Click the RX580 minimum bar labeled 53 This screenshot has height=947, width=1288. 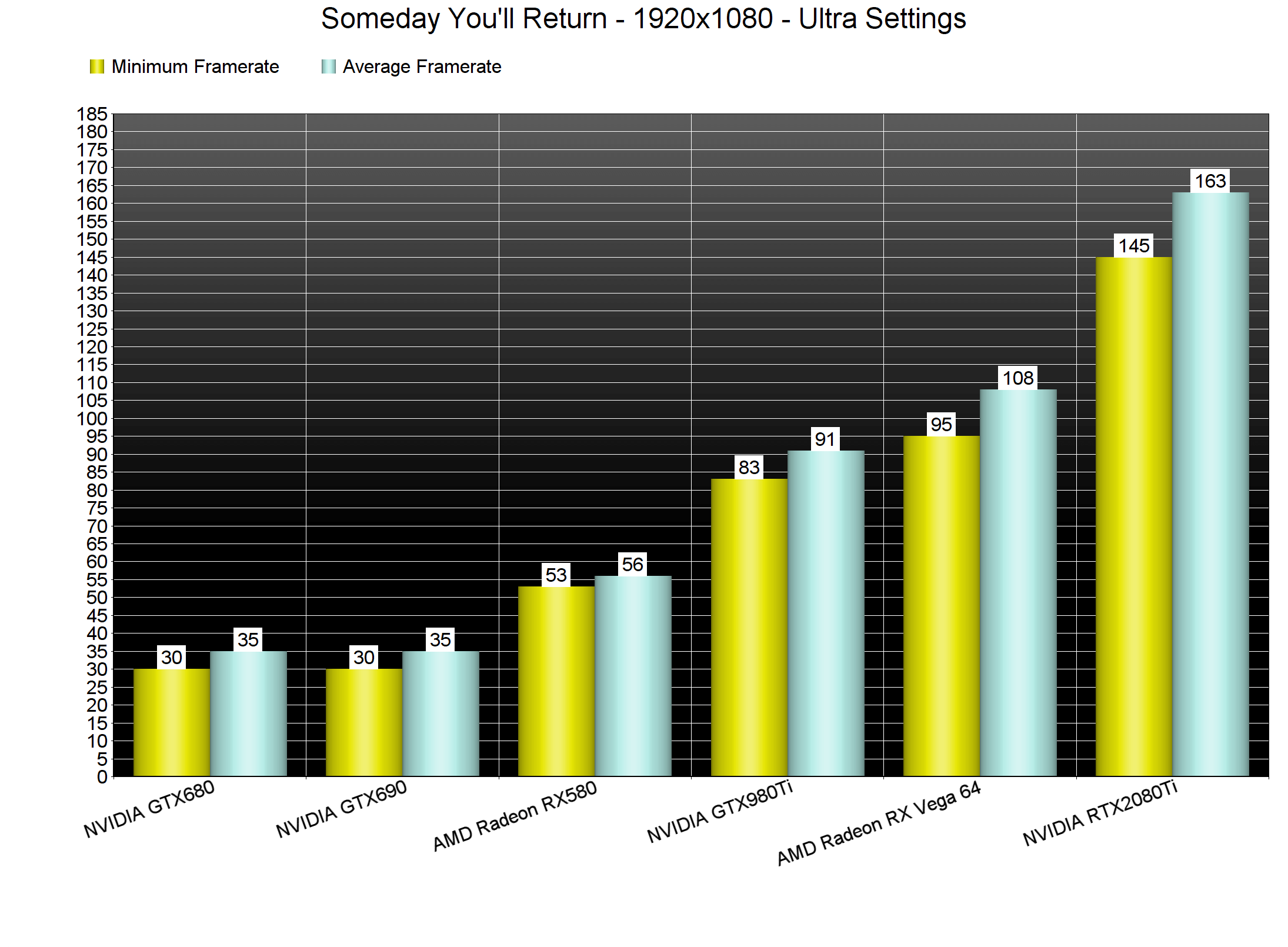pos(556,681)
